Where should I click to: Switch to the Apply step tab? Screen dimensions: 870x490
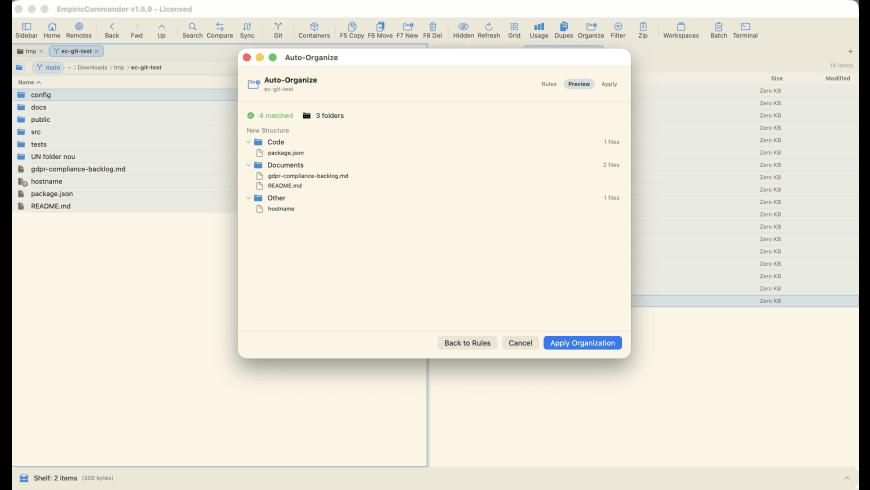(609, 84)
